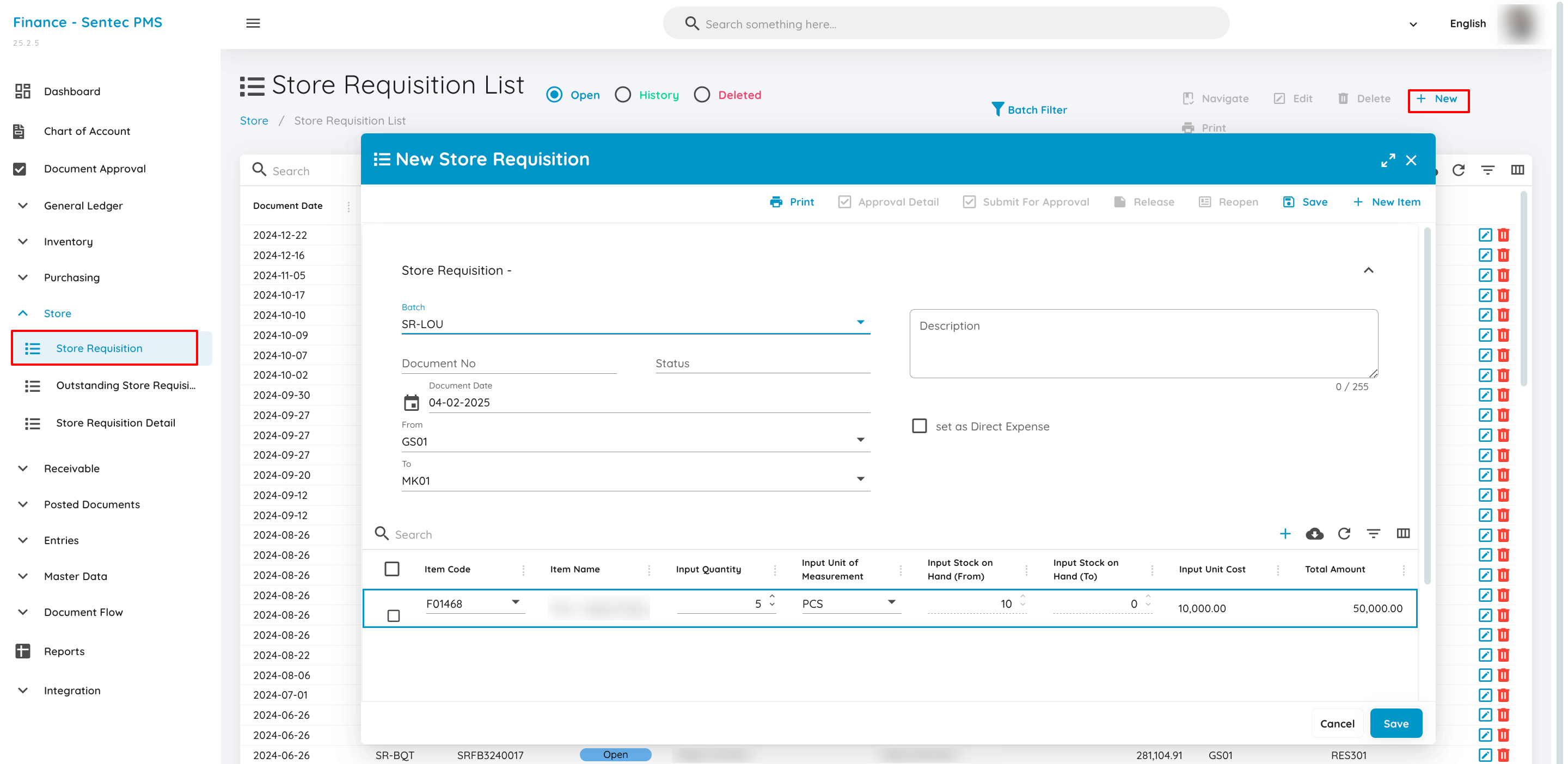
Task: Click edit icon on 2024-12-22 row
Action: coord(1485,235)
